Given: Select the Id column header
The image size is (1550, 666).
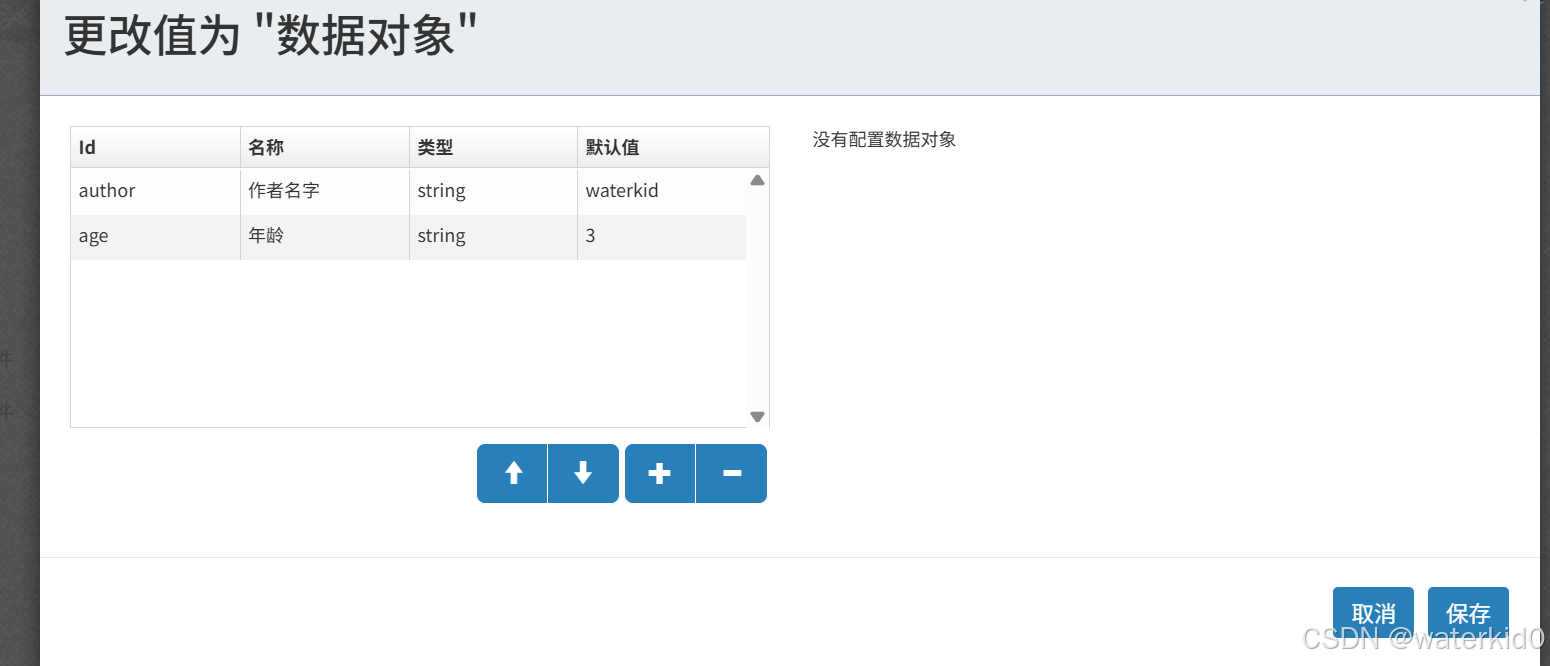Looking at the screenshot, I should pos(155,147).
